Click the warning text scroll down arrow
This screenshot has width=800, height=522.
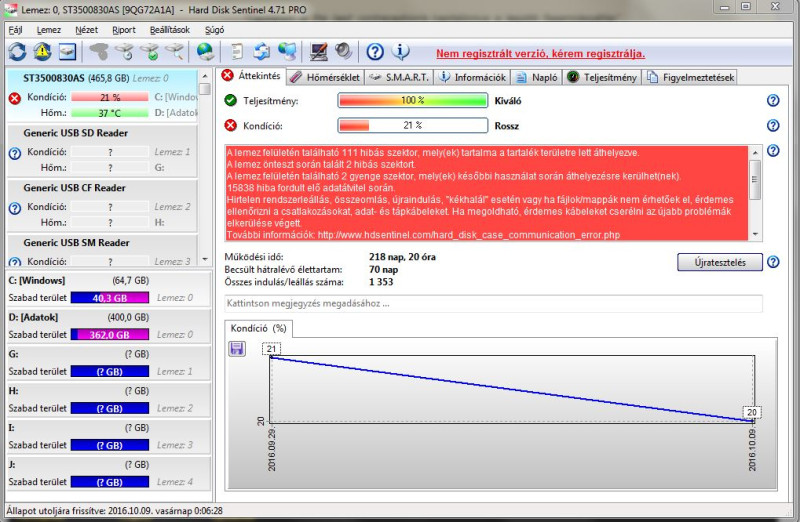tap(755, 234)
